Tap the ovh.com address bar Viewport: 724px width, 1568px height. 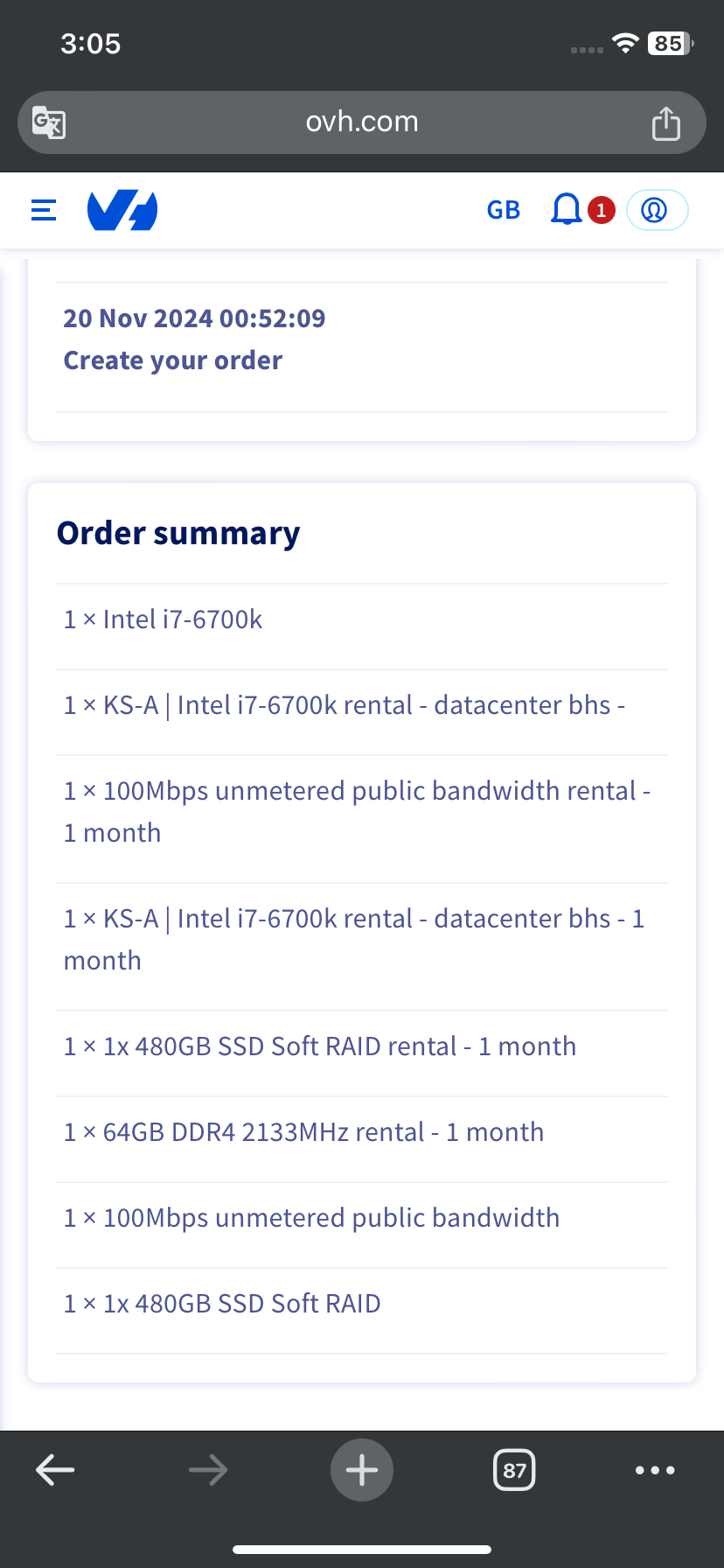tap(362, 122)
